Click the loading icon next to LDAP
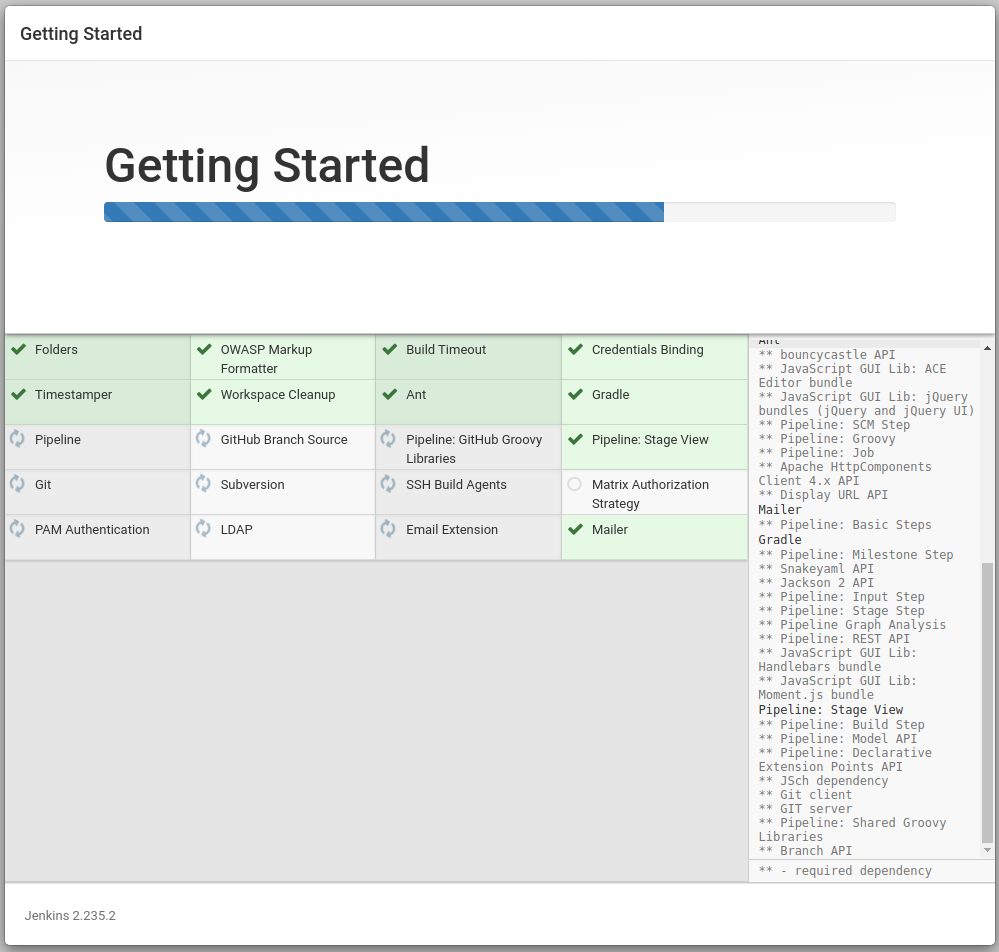Image resolution: width=999 pixels, height=952 pixels. [203, 529]
